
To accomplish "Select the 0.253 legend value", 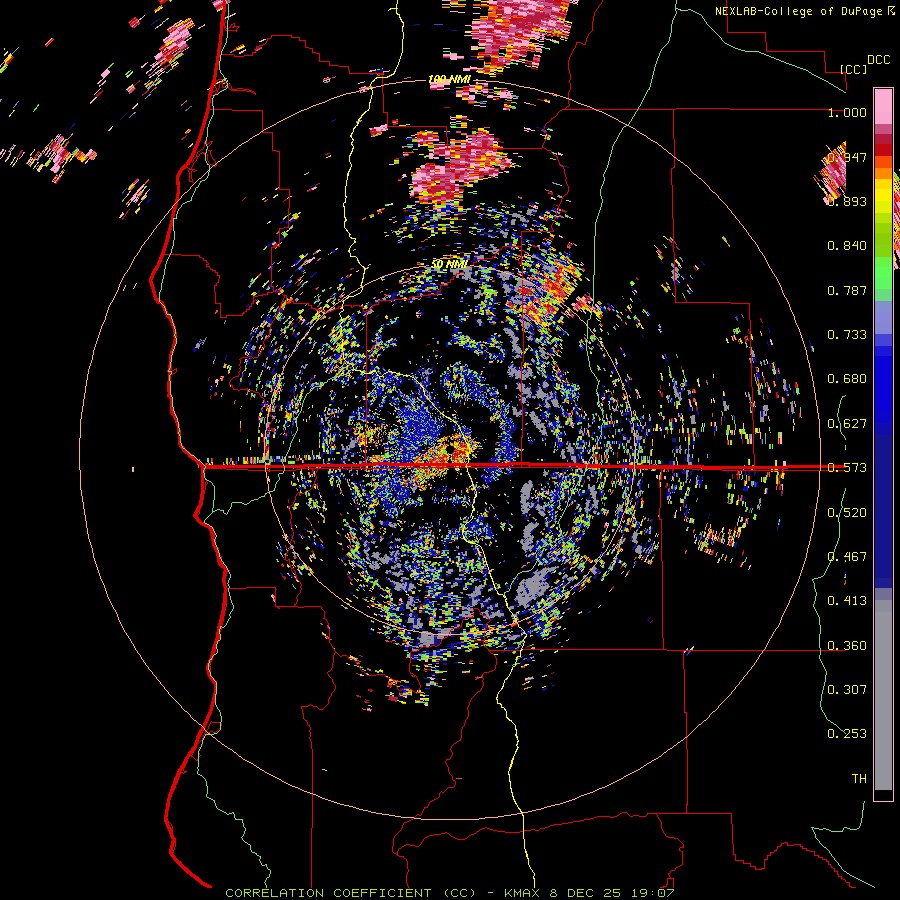I will tap(847, 734).
